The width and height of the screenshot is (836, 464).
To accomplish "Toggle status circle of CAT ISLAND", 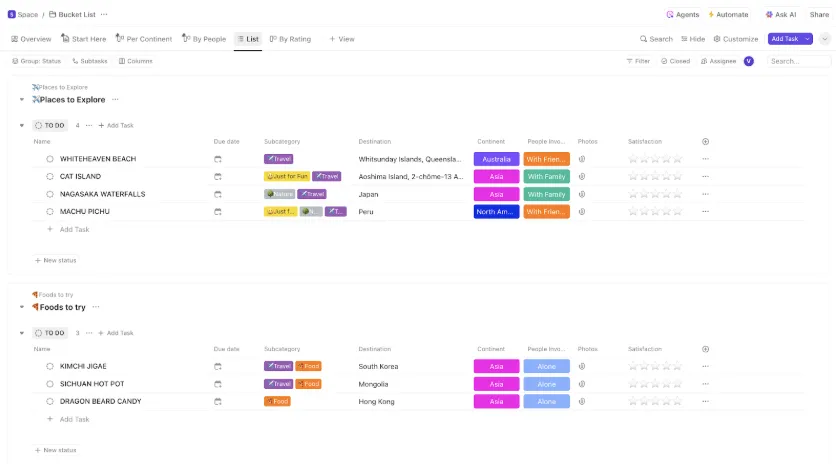I will coord(50,177).
